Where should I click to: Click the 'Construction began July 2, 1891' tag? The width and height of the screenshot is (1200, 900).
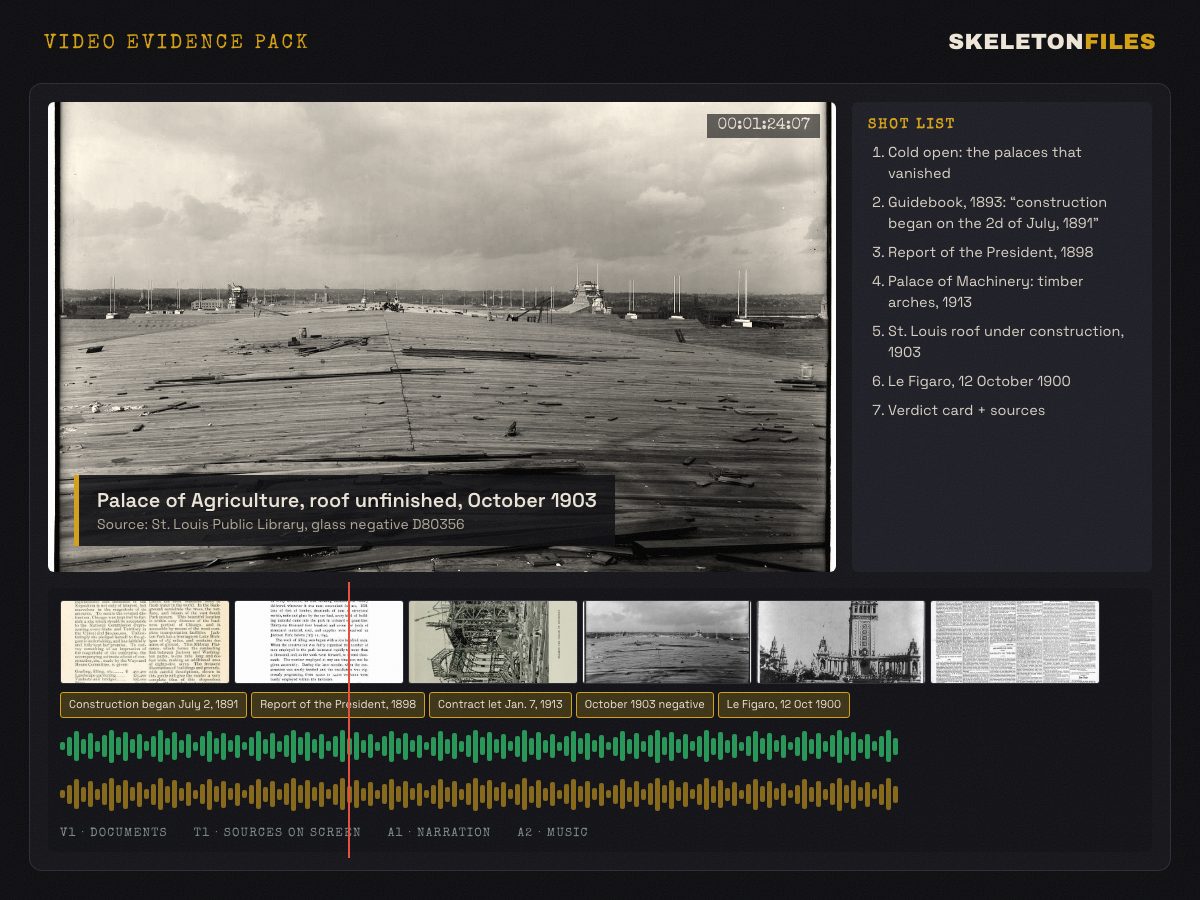coord(153,705)
